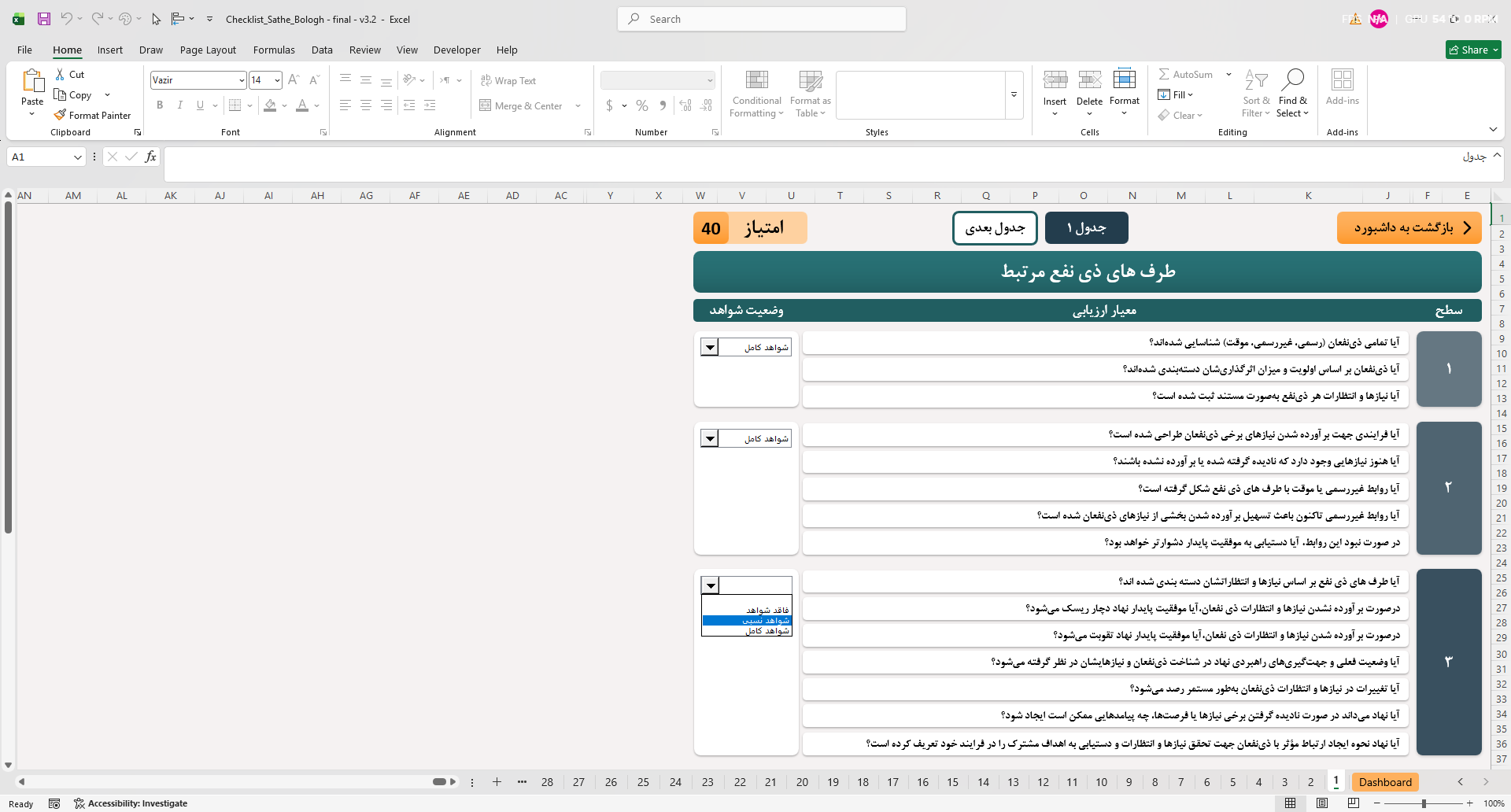Toggle Italic formatting
The image size is (1511, 812).
(x=180, y=105)
